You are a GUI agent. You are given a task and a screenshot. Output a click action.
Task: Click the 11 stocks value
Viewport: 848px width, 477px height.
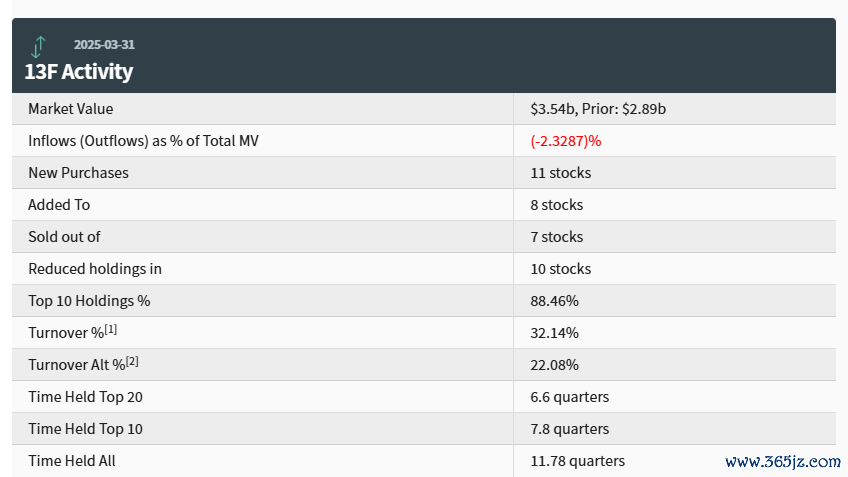point(561,173)
